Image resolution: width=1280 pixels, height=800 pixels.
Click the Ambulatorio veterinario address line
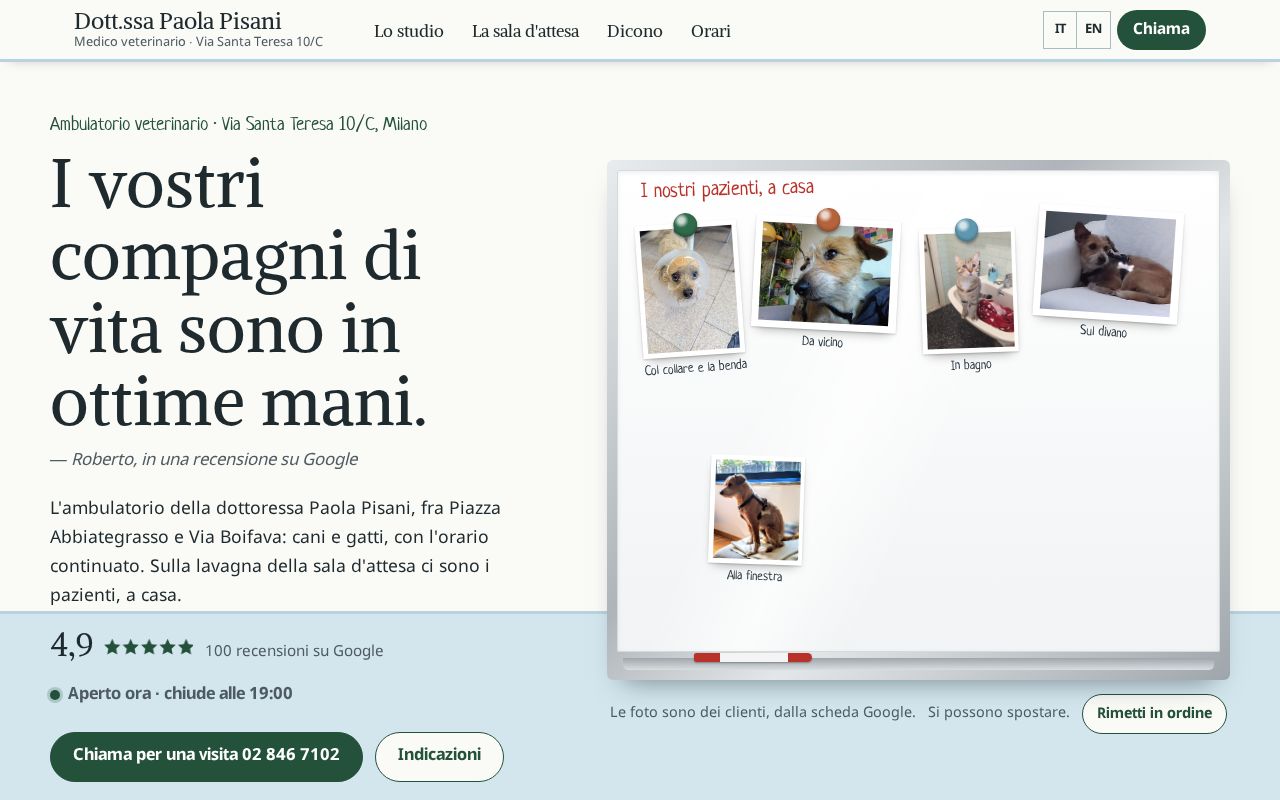coord(238,125)
